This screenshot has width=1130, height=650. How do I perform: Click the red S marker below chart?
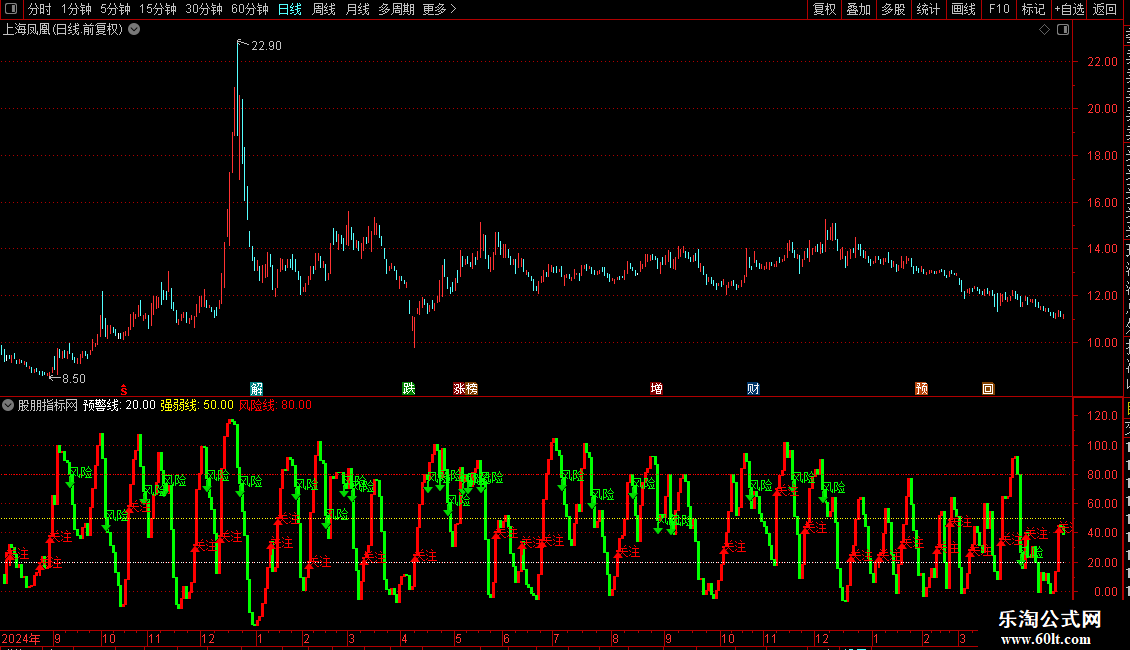[124, 390]
